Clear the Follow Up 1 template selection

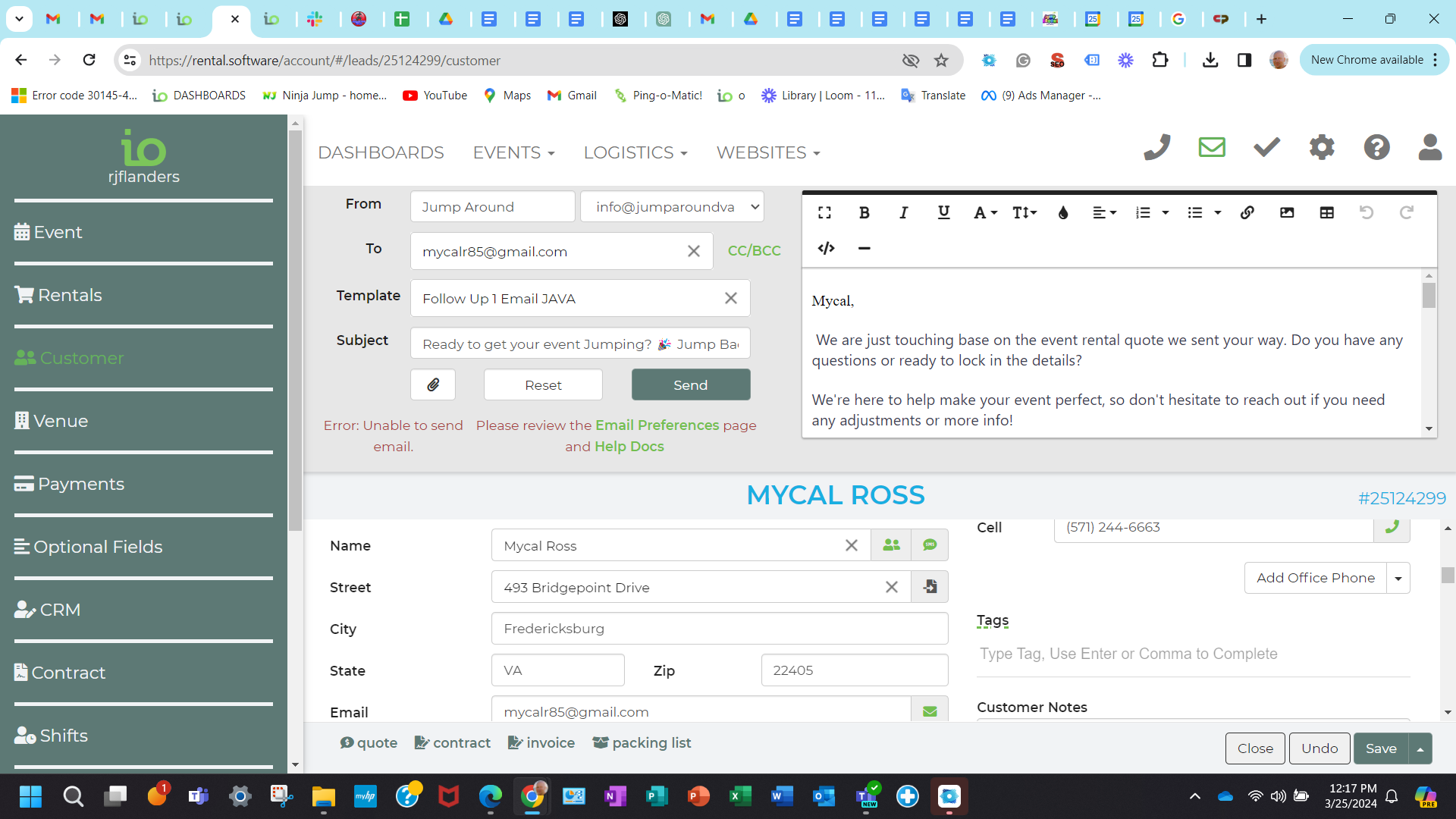click(730, 298)
